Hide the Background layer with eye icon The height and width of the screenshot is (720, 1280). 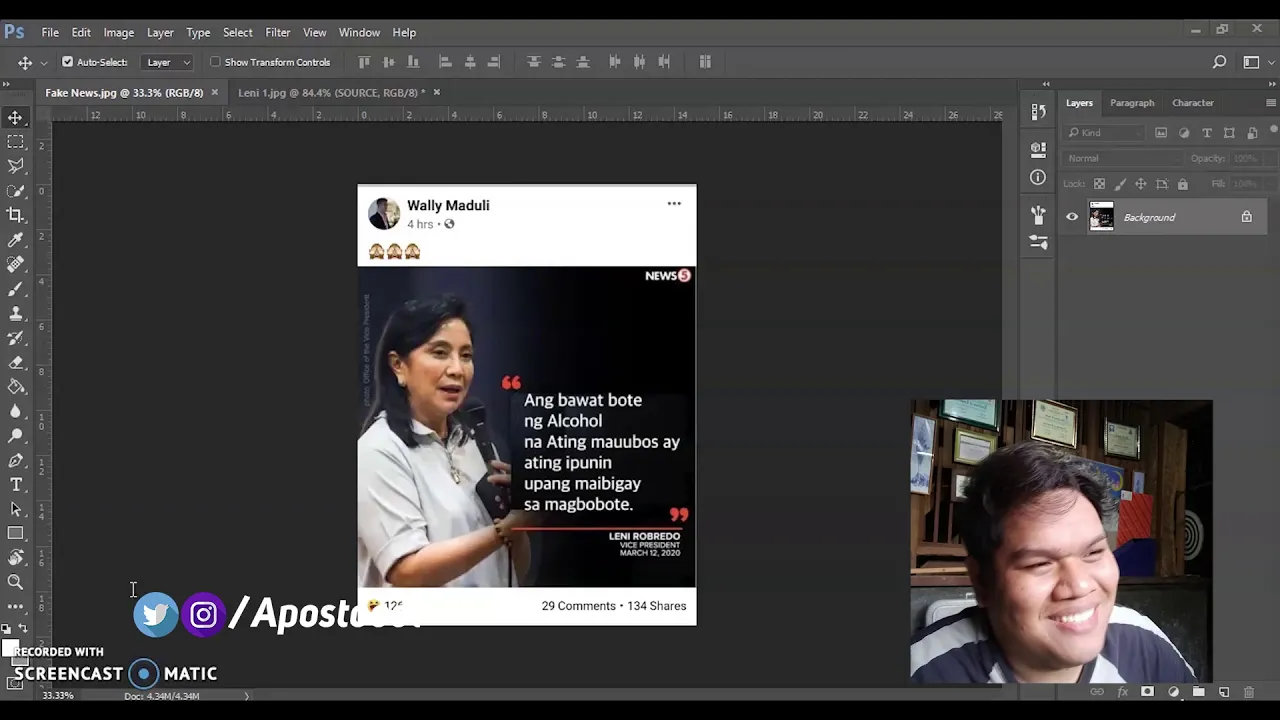click(1072, 217)
